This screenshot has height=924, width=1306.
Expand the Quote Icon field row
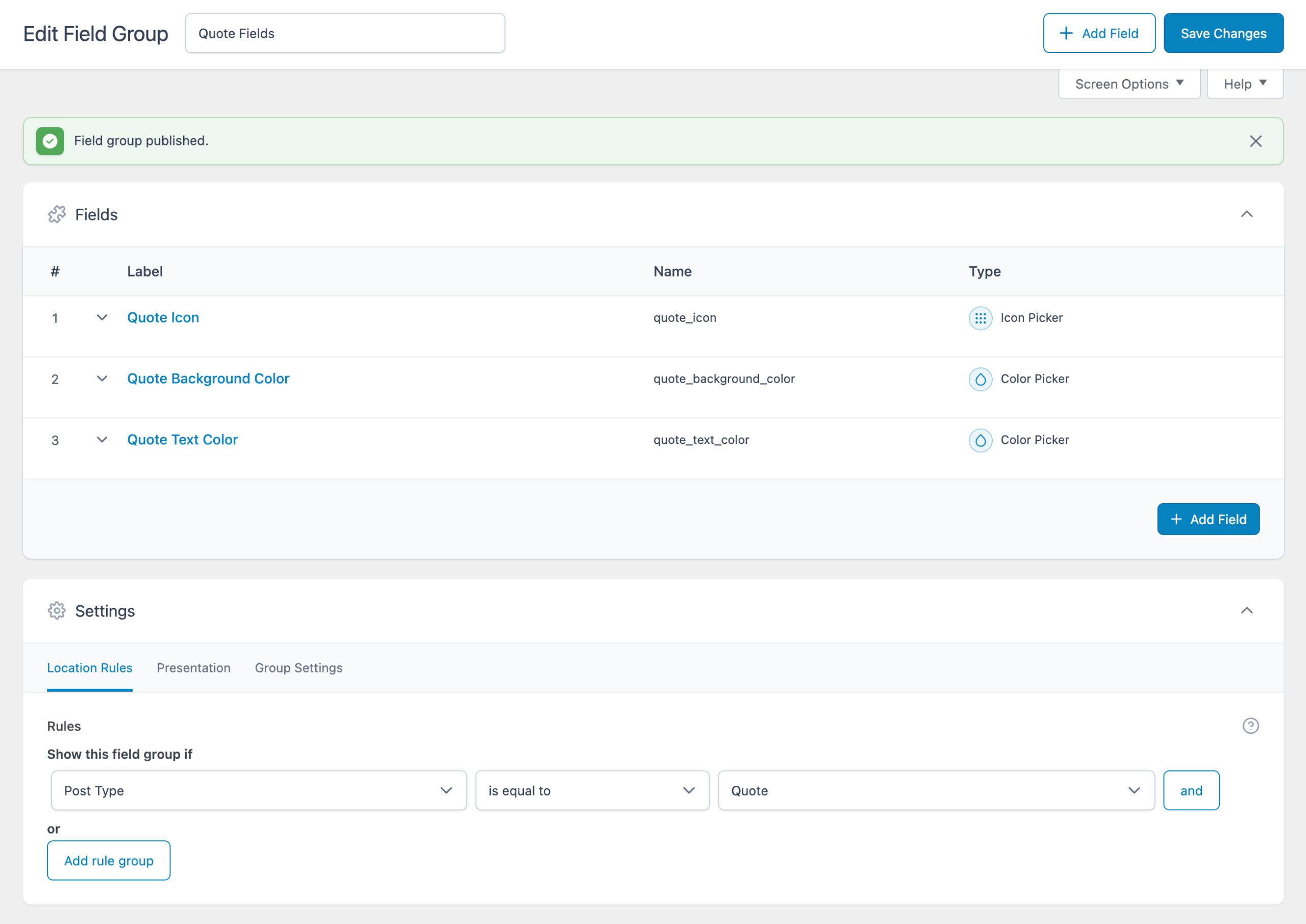click(102, 317)
